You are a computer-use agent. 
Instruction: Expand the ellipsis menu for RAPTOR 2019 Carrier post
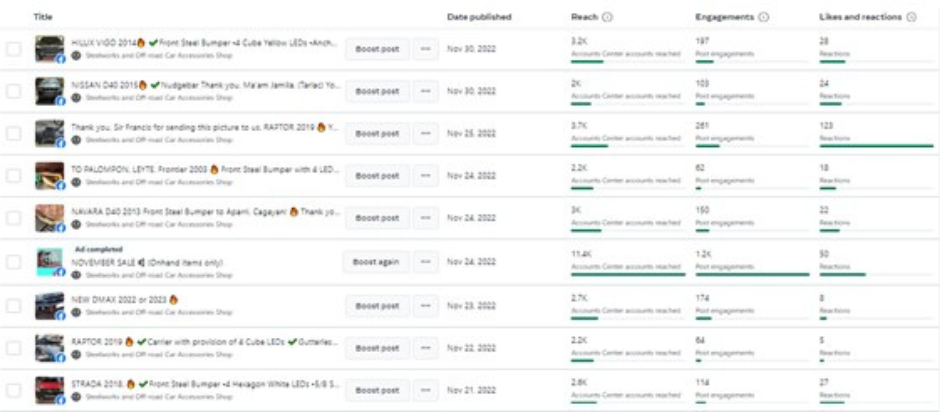point(425,348)
